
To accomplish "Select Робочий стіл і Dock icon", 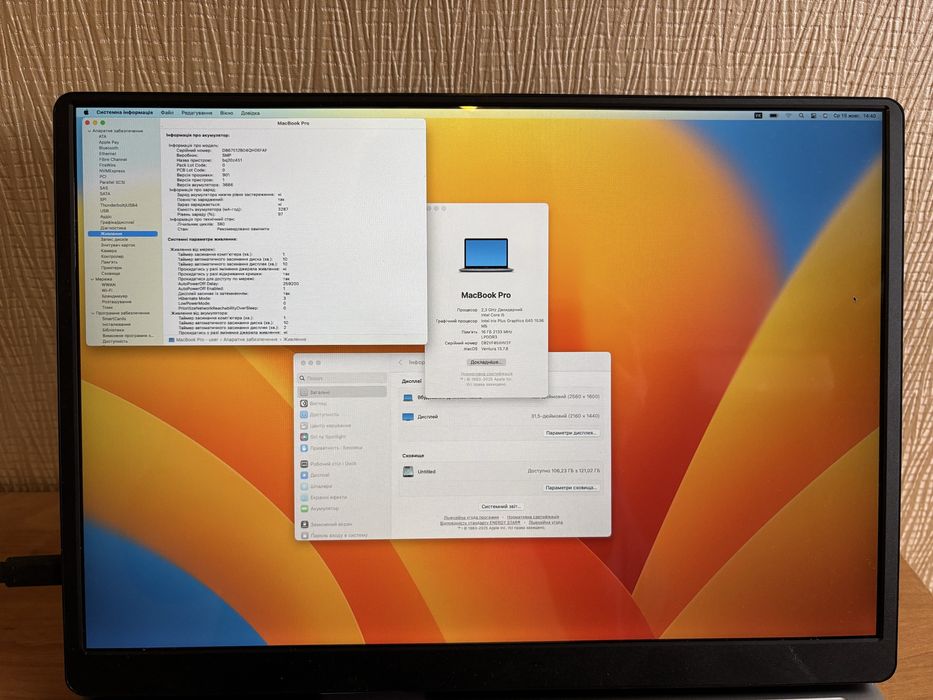I will click(x=304, y=464).
